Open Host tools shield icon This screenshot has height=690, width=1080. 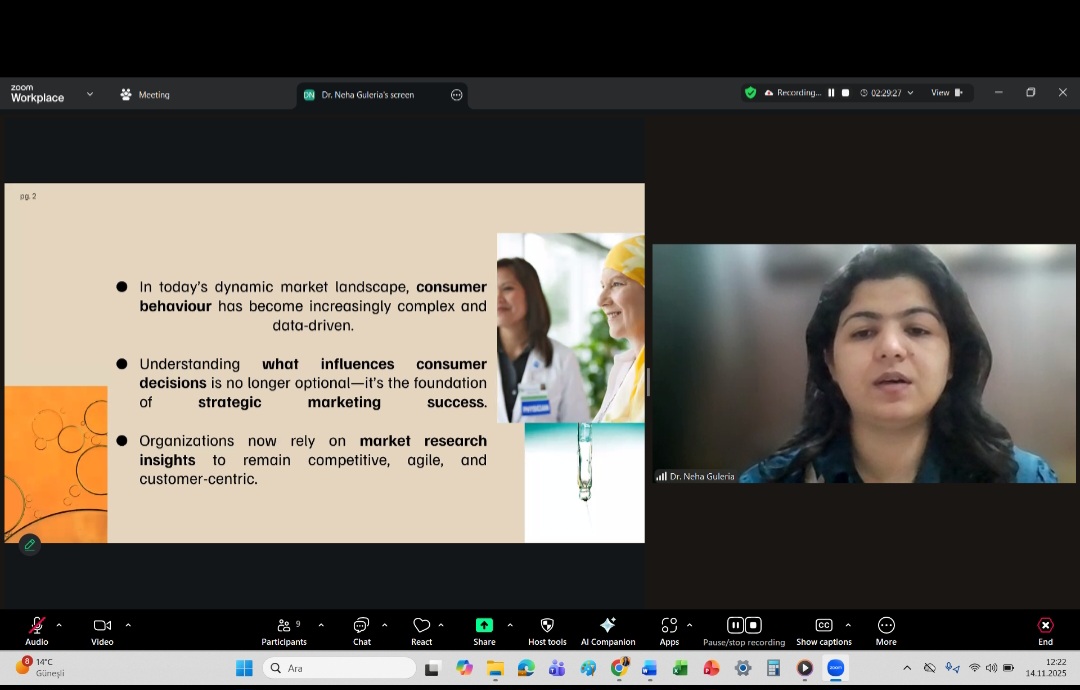(547, 630)
